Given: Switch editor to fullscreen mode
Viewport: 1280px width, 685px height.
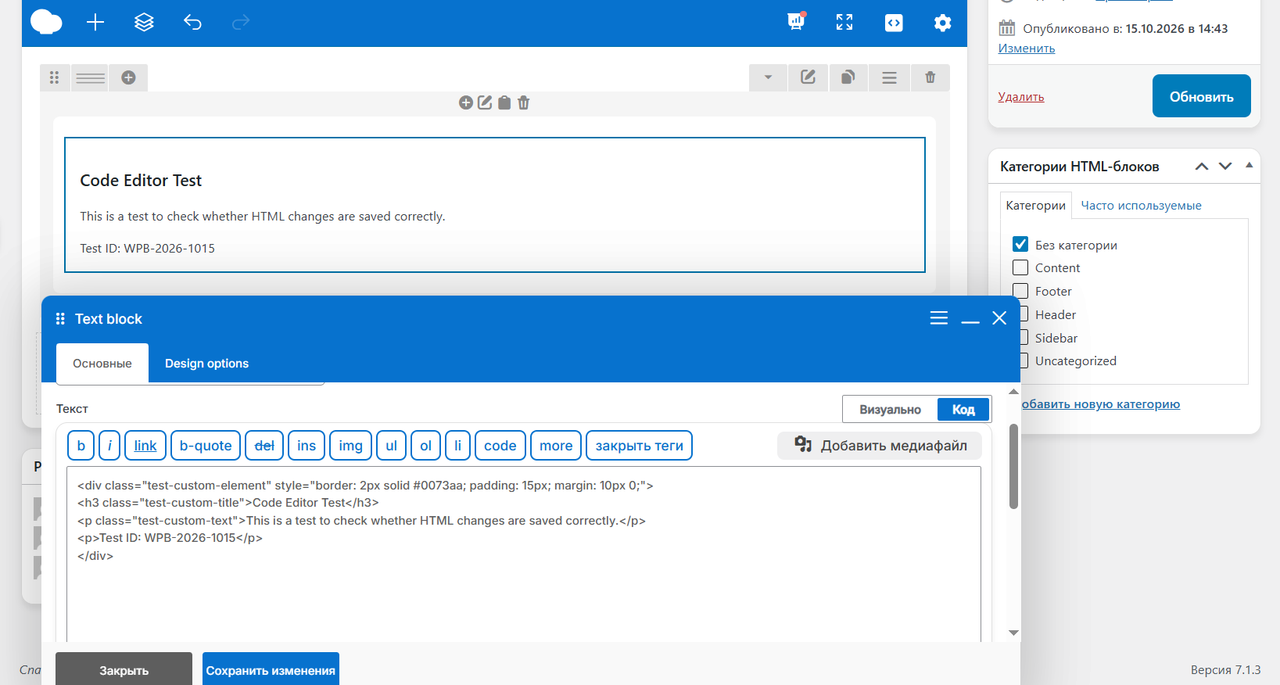Looking at the screenshot, I should coord(845,22).
